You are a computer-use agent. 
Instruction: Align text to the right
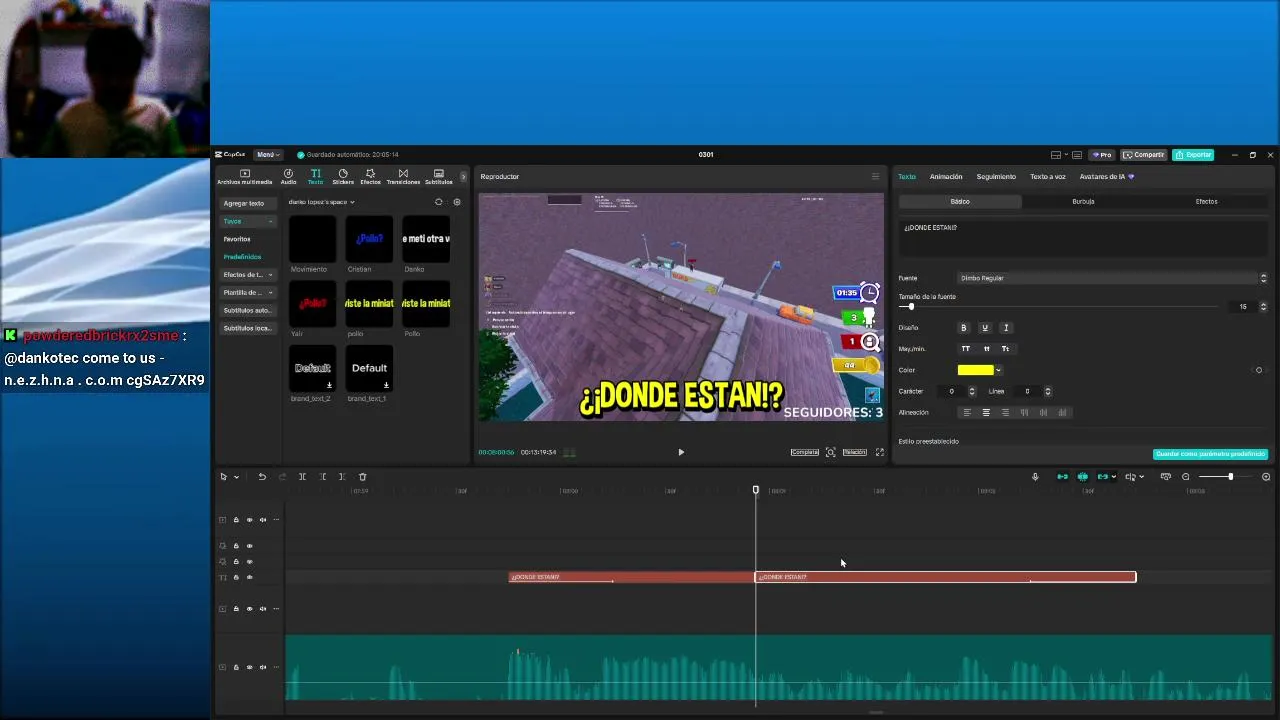(x=1005, y=412)
